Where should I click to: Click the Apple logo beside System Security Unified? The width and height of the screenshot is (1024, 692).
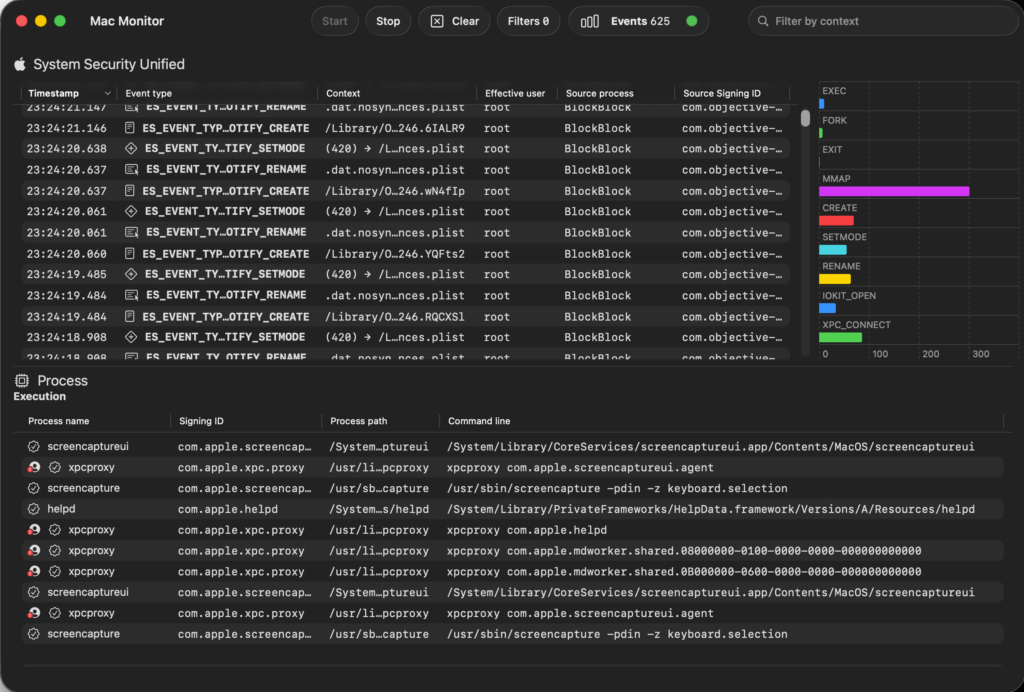[20, 64]
